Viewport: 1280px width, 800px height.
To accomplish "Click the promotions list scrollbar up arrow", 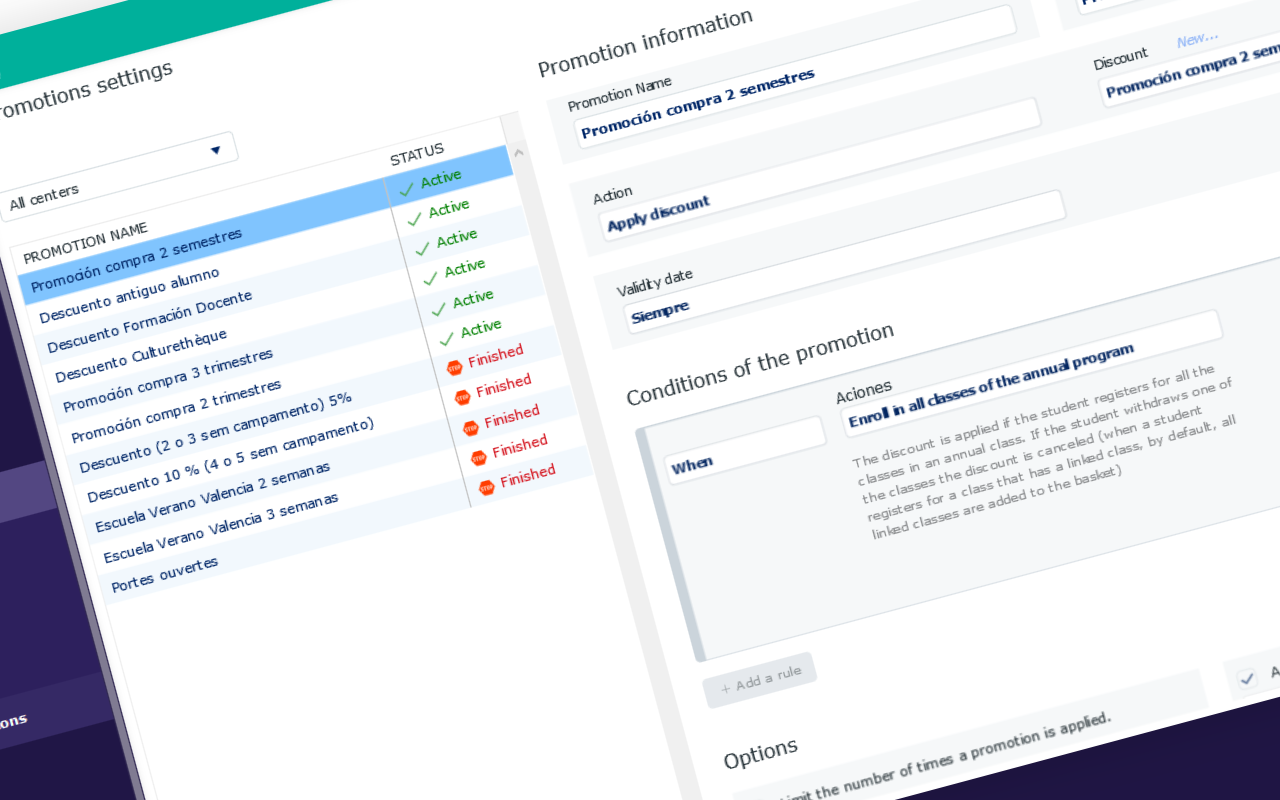I will tap(518, 152).
